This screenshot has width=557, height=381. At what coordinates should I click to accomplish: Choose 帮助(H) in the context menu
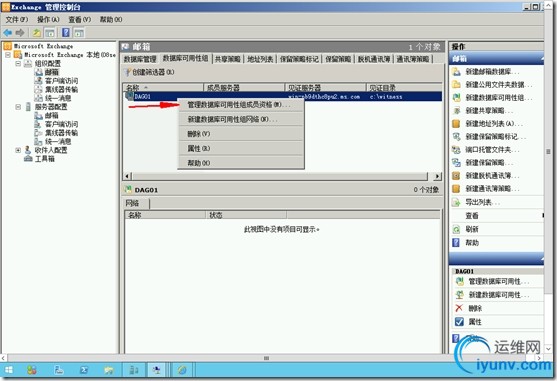(241, 163)
